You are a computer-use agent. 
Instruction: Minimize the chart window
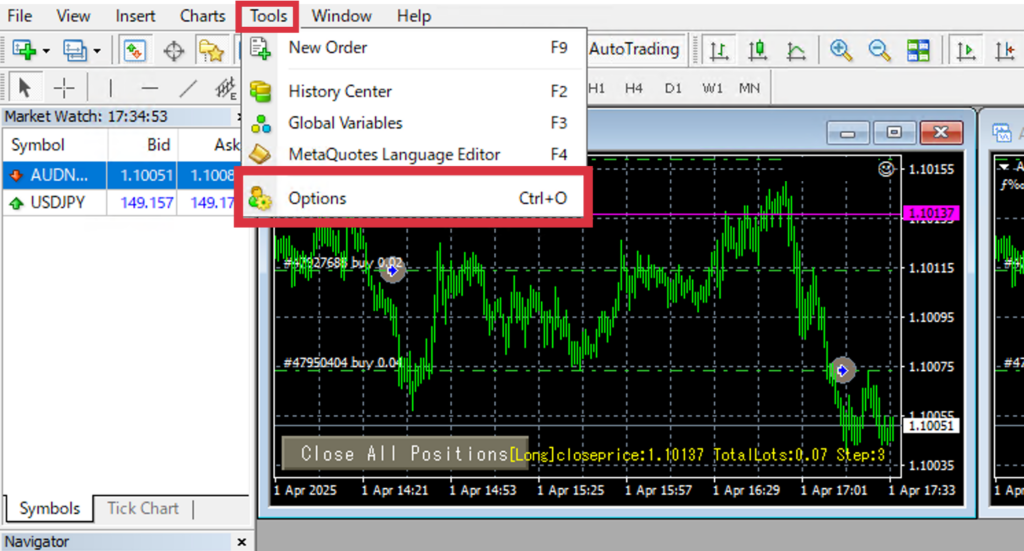click(848, 133)
